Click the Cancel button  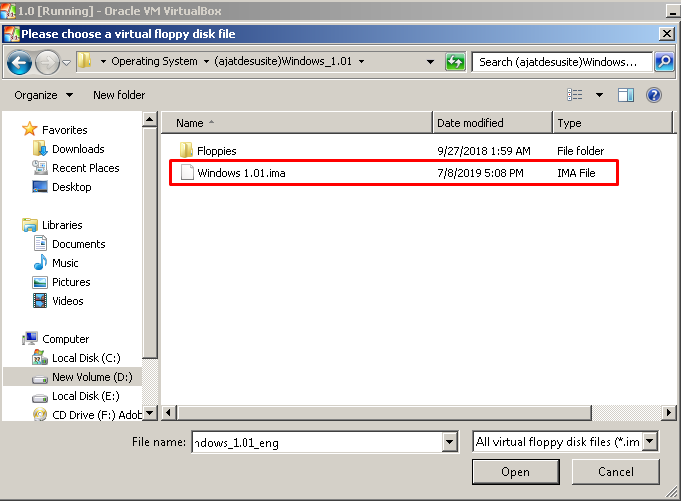pos(615,472)
